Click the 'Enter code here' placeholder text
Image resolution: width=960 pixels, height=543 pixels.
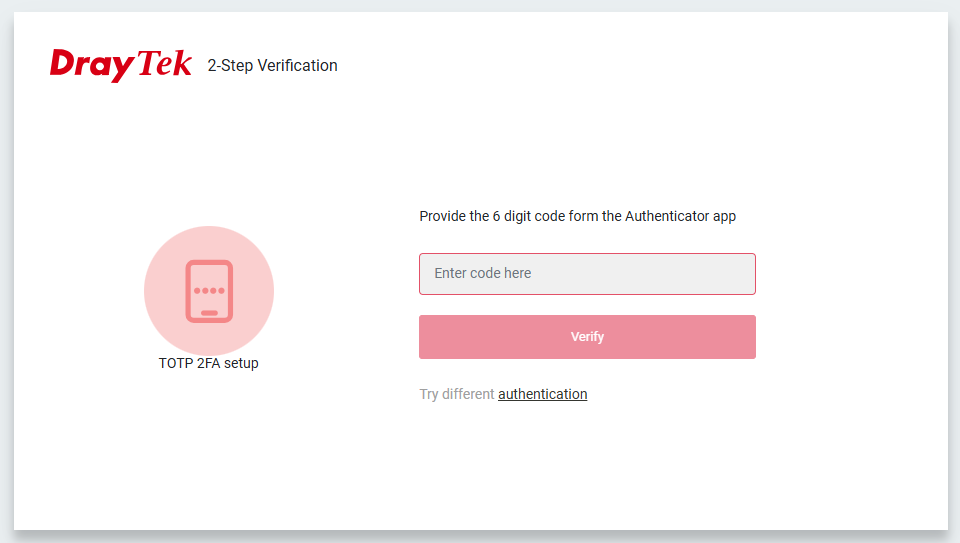[x=482, y=273]
